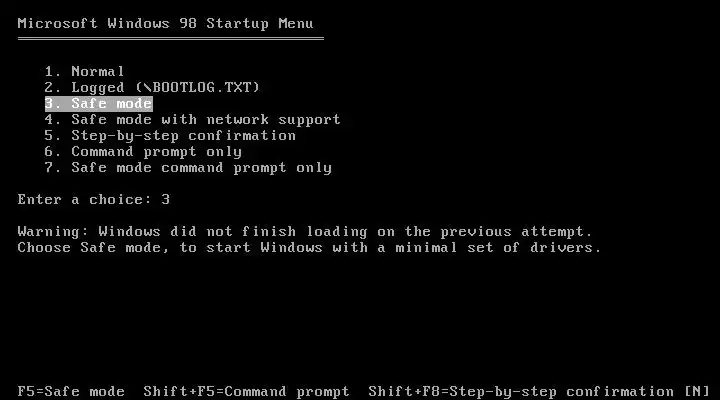Select the Normal startup option
Image resolution: width=720 pixels, height=400 pixels.
(84, 72)
